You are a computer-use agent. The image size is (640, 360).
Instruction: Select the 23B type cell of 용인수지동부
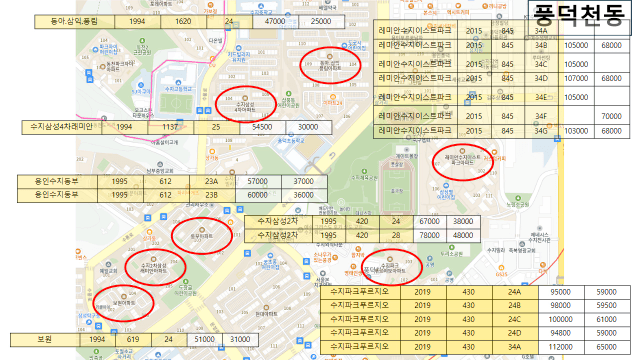[x=211, y=196]
